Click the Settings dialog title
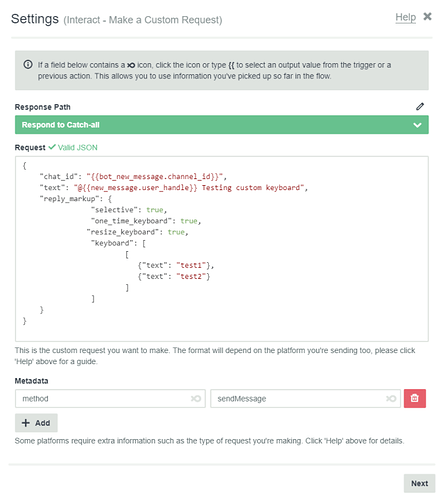Viewport: 440px width, 500px height. click(x=35, y=19)
